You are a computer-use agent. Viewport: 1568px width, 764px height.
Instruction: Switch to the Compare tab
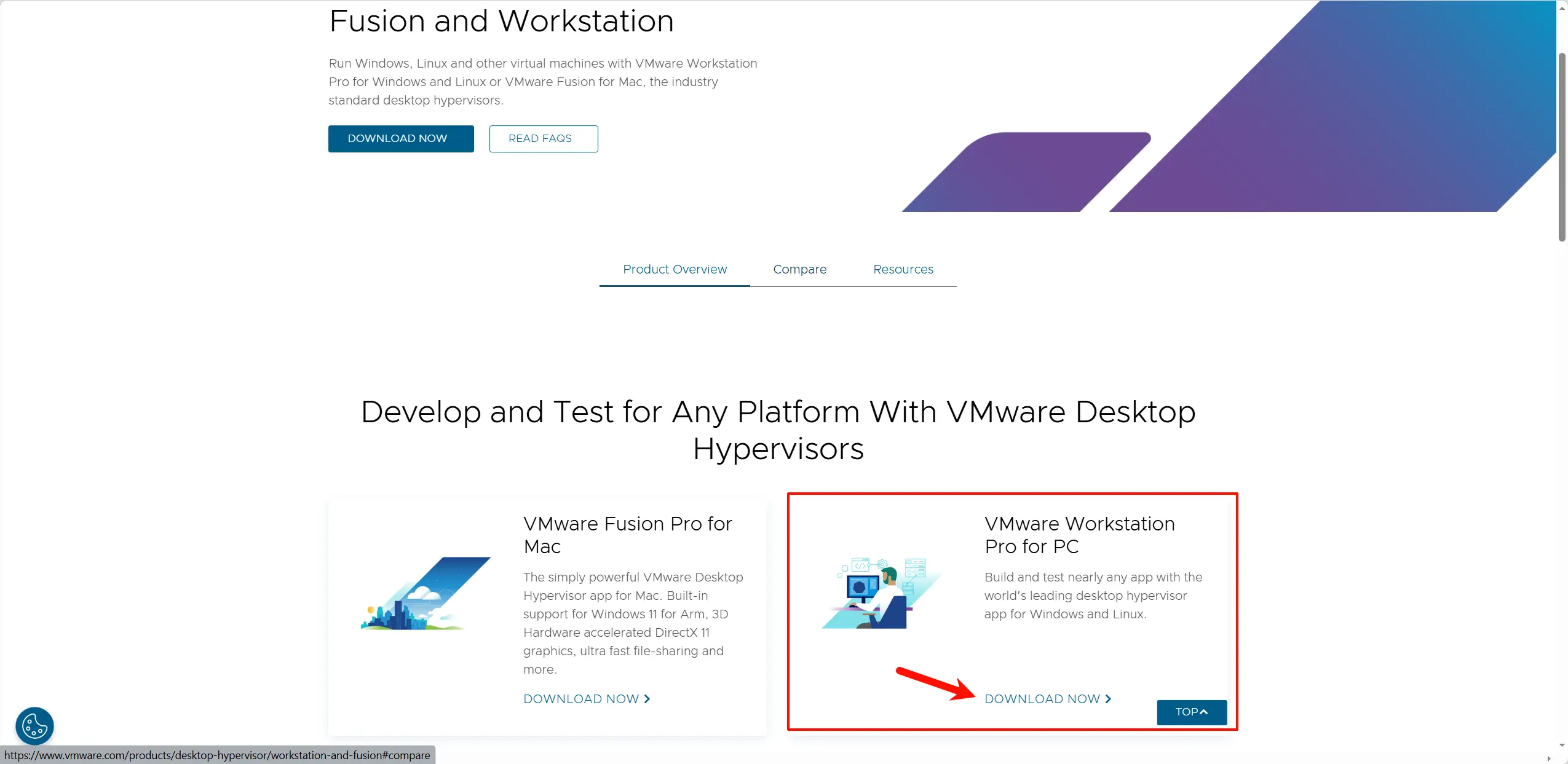(799, 269)
